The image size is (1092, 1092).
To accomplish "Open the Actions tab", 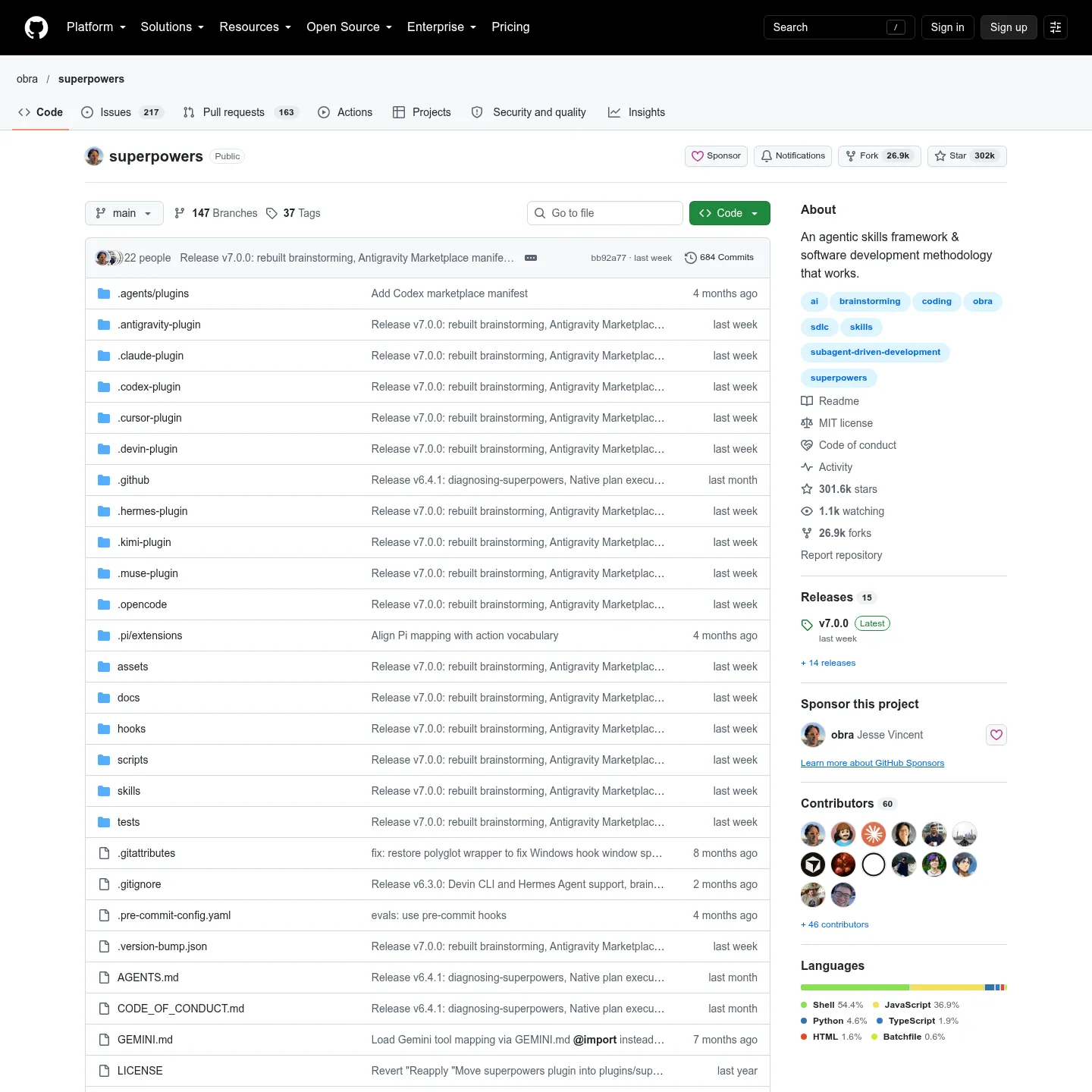I will coord(345,112).
